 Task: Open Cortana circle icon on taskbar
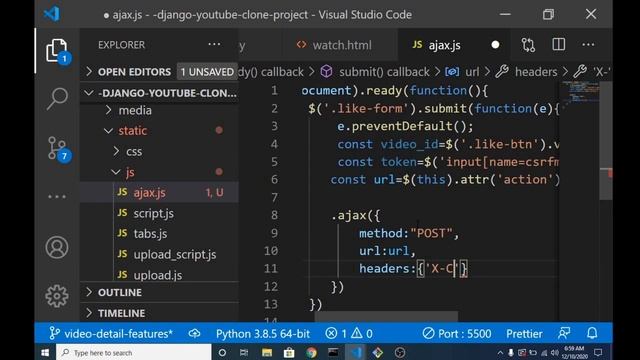pos(222,352)
